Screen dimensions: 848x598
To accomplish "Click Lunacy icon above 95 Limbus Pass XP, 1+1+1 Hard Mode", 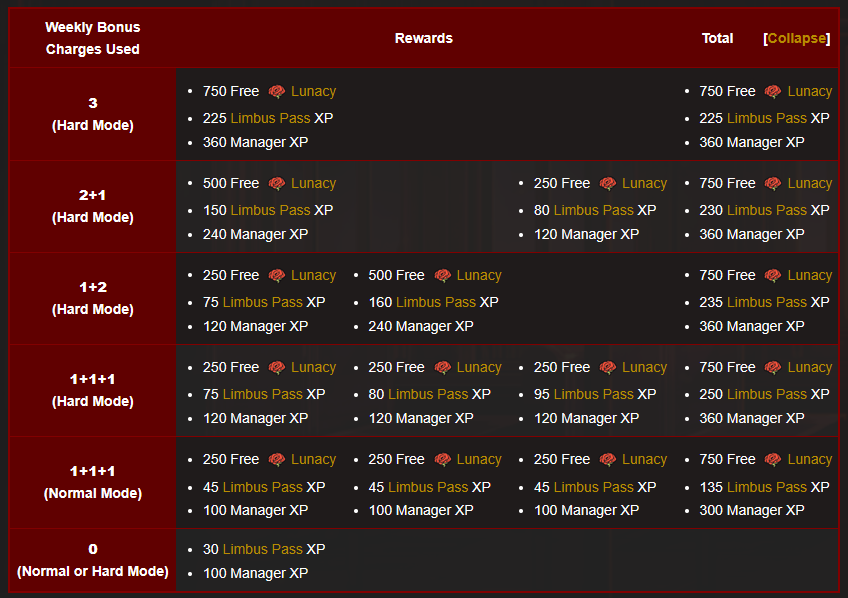I will pos(607,367).
